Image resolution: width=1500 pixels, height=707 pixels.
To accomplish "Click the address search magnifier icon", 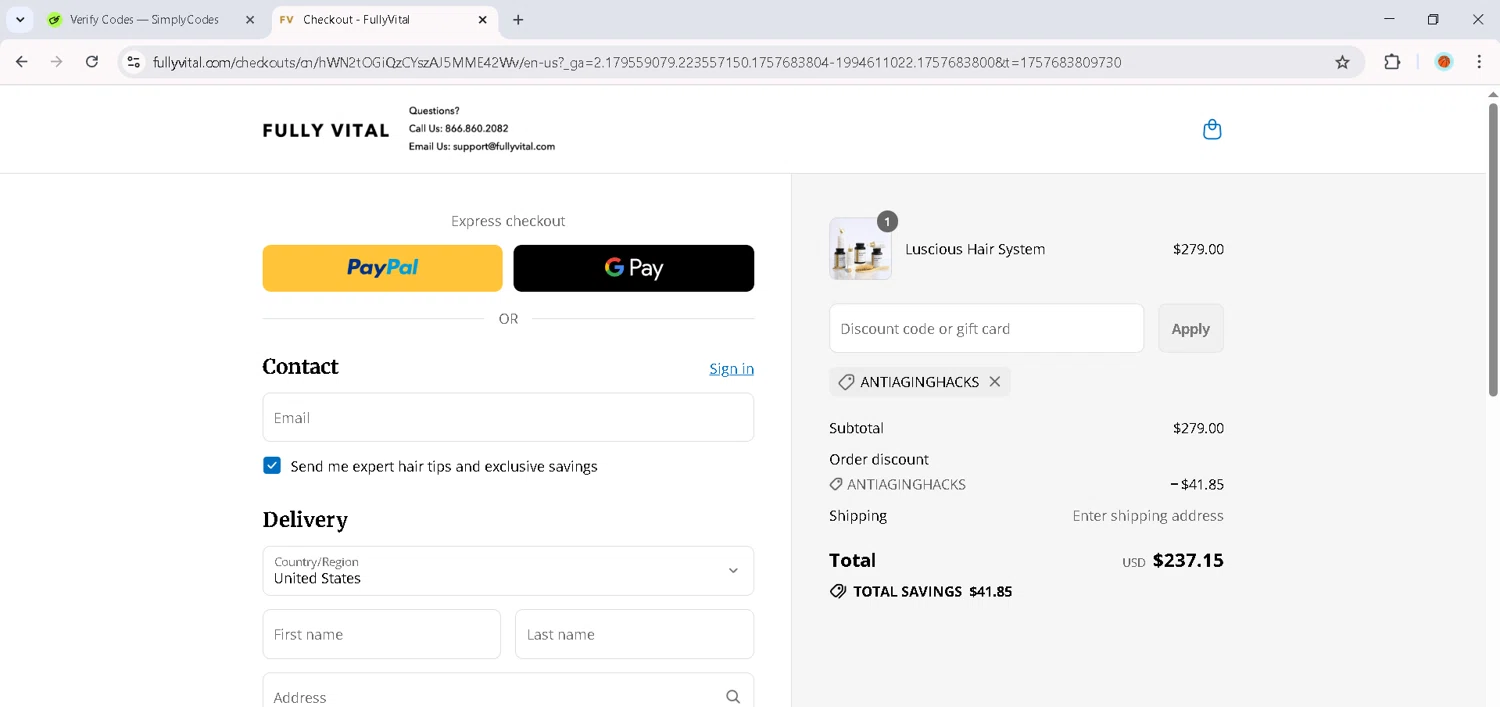I will 733,697.
